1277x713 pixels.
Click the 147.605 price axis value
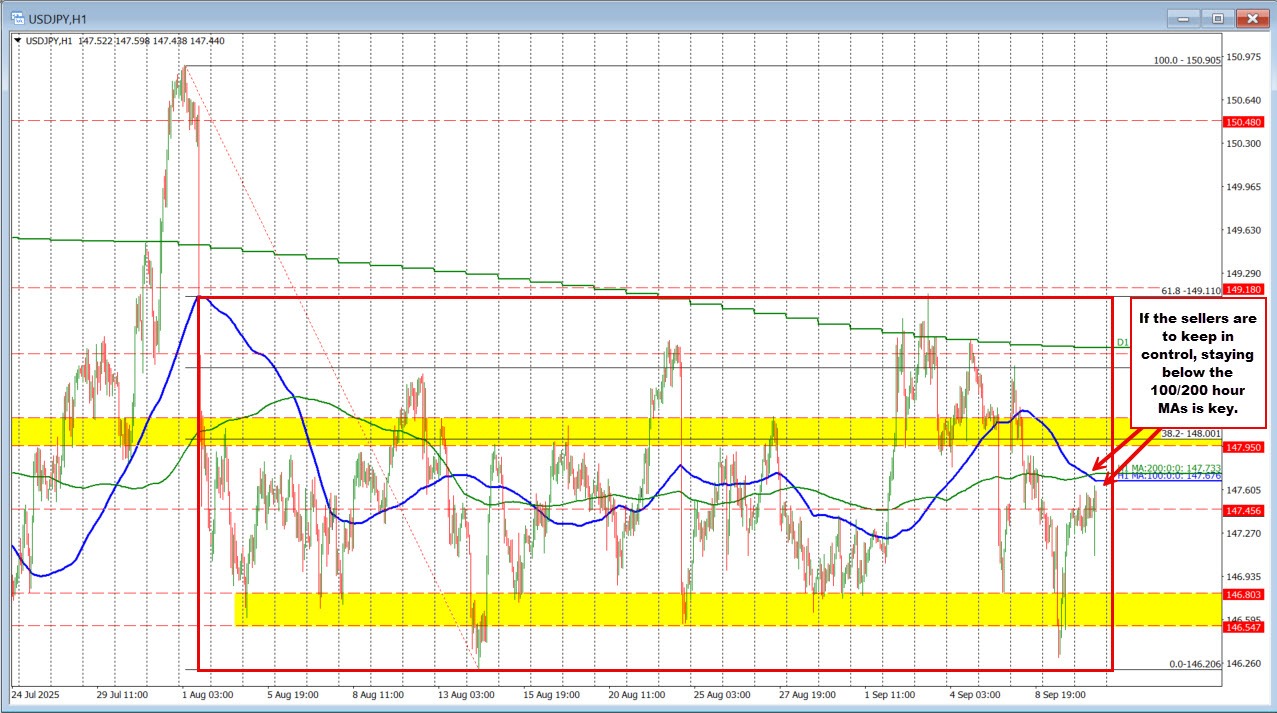(x=1243, y=490)
